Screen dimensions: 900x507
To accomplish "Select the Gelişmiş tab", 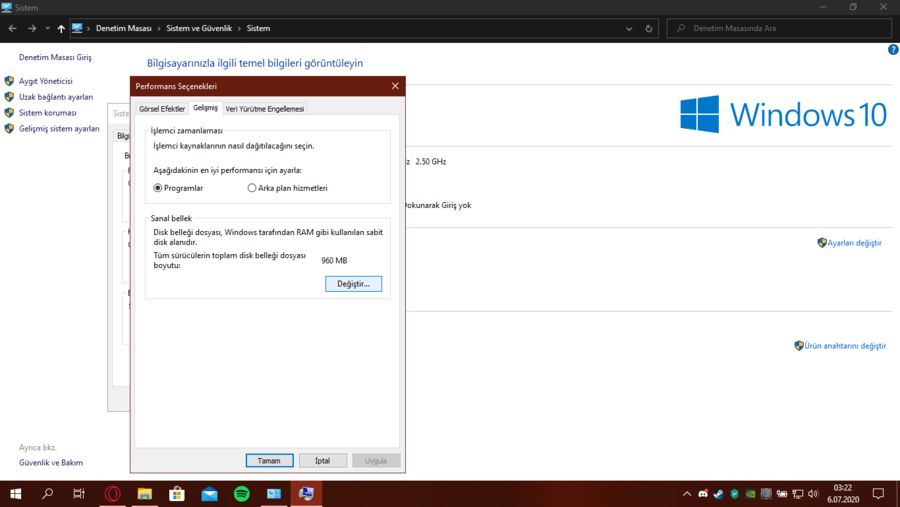I will click(205, 108).
